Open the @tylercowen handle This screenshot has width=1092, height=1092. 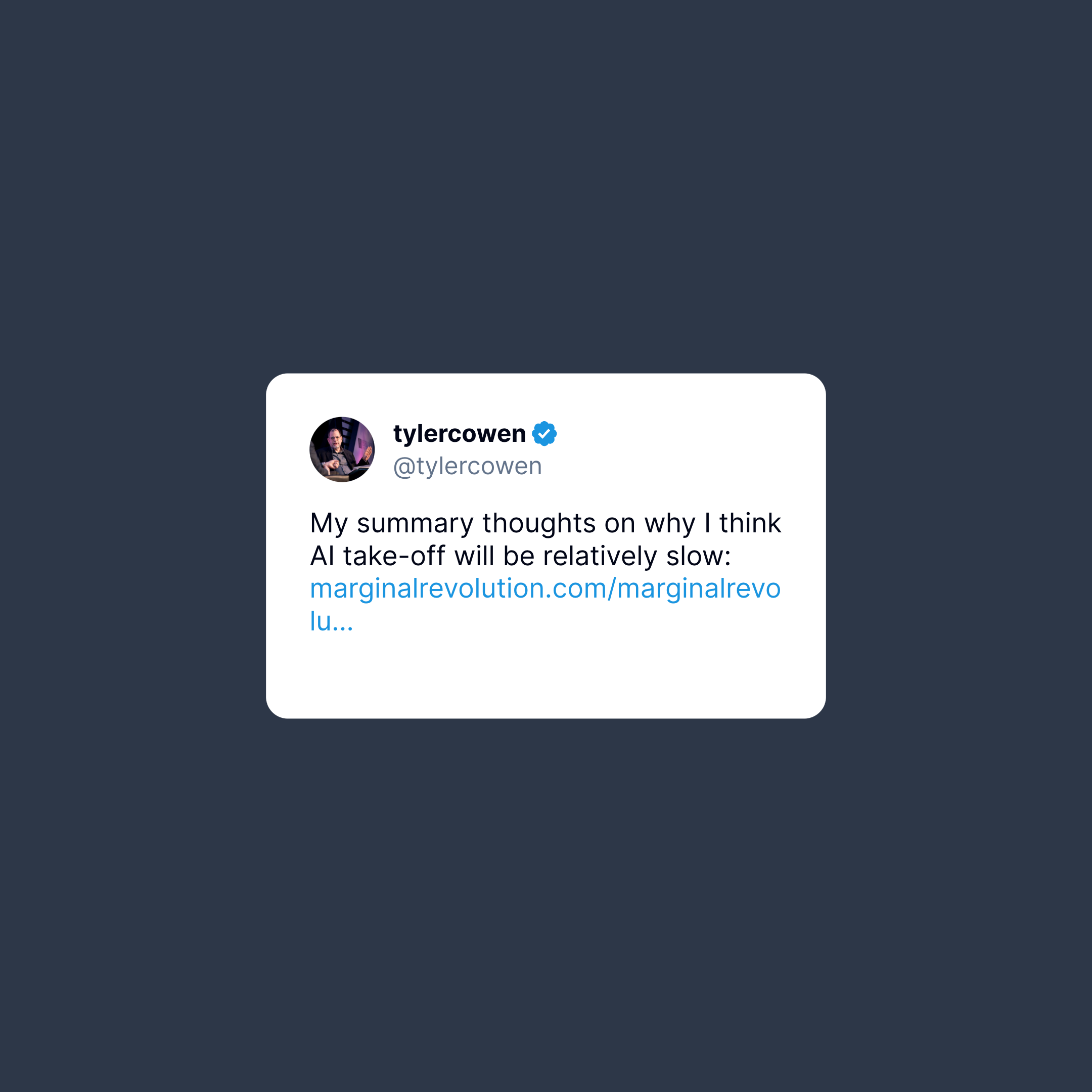(x=468, y=466)
